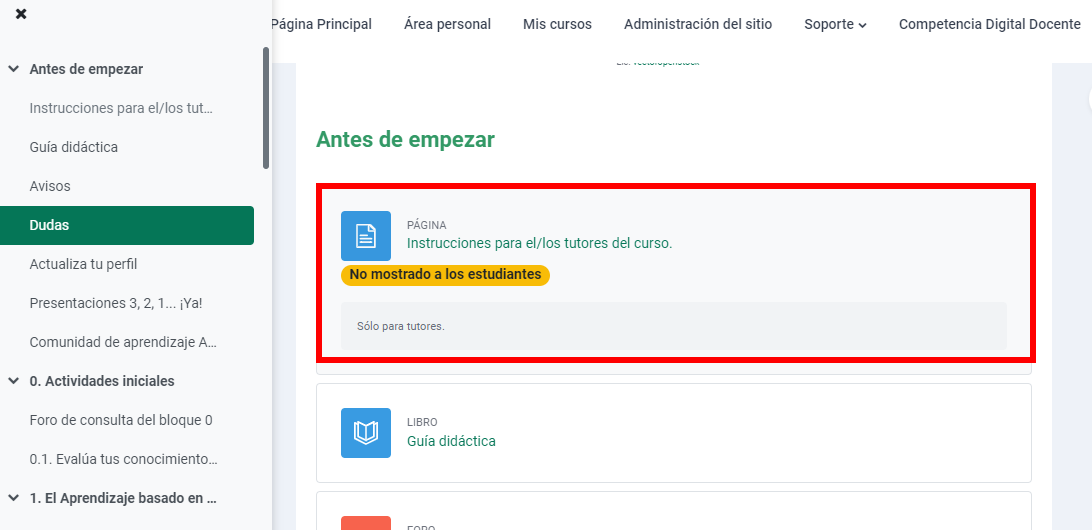Image resolution: width=1092 pixels, height=530 pixels.
Task: Open Mis cursos menu item
Action: (557, 24)
